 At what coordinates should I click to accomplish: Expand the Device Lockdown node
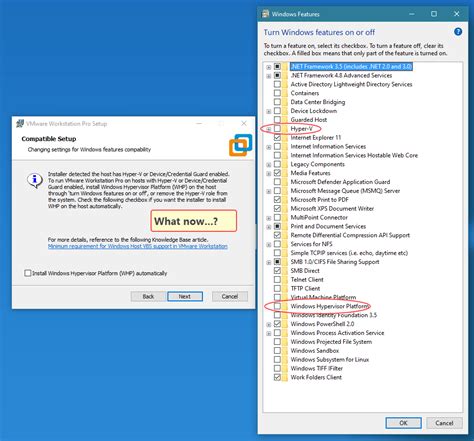(269, 111)
